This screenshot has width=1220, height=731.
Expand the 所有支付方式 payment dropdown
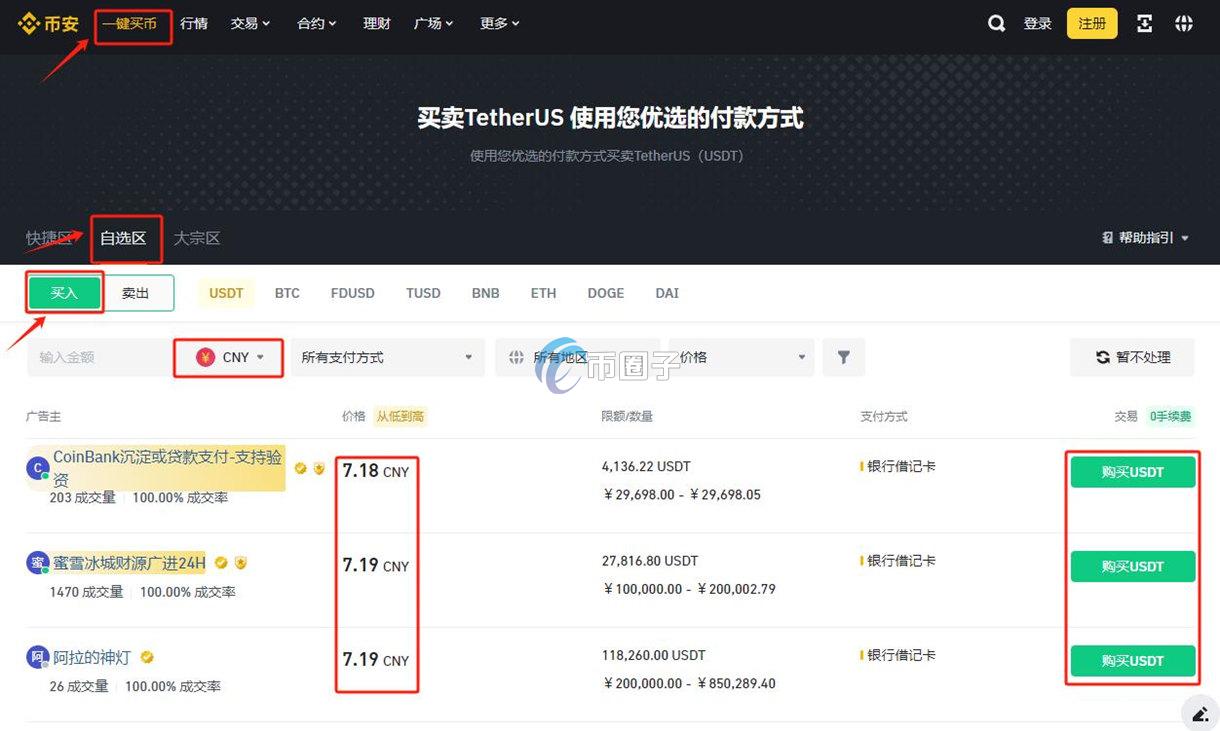(x=388, y=357)
